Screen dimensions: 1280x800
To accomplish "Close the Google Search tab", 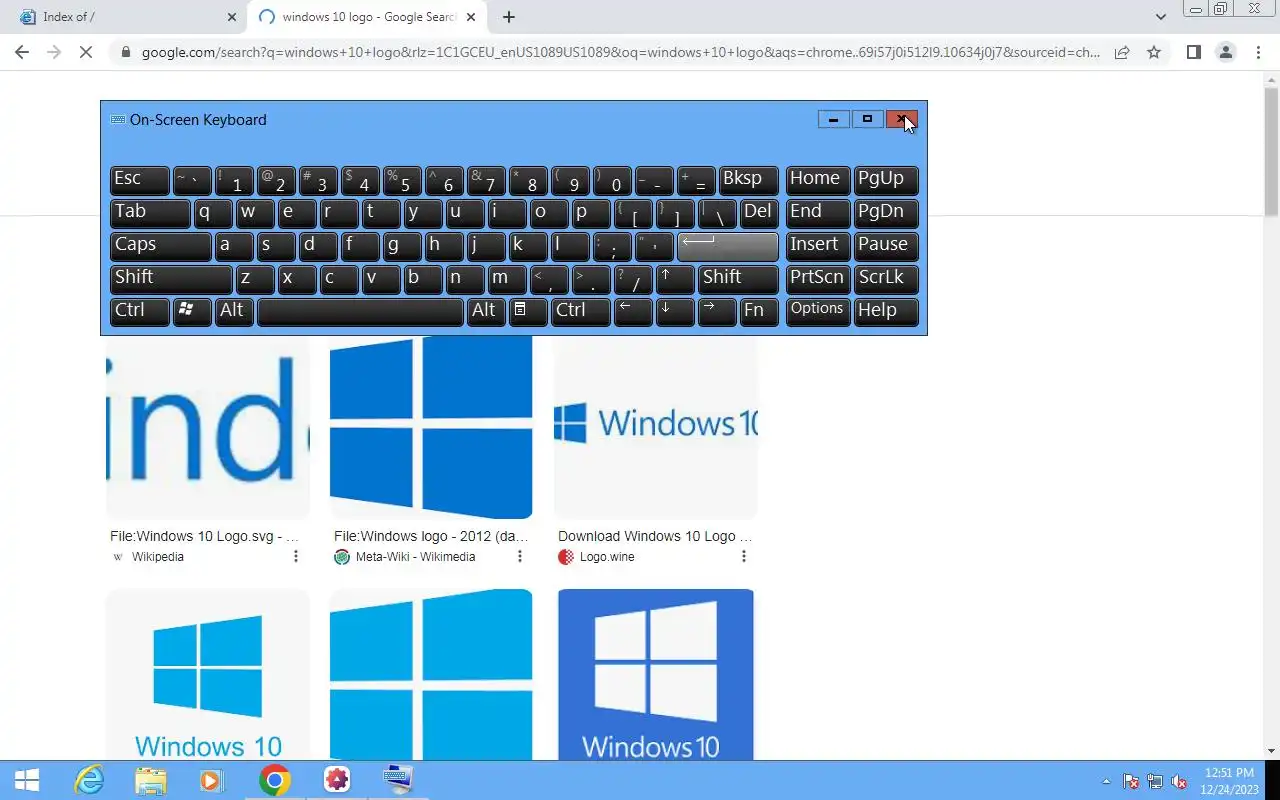I will [x=472, y=17].
